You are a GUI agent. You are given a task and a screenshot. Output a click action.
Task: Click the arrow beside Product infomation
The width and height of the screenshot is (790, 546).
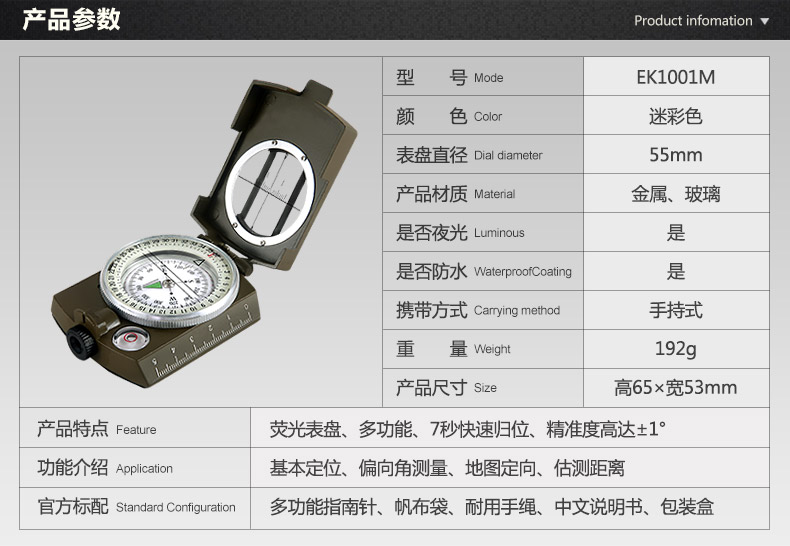point(765,21)
